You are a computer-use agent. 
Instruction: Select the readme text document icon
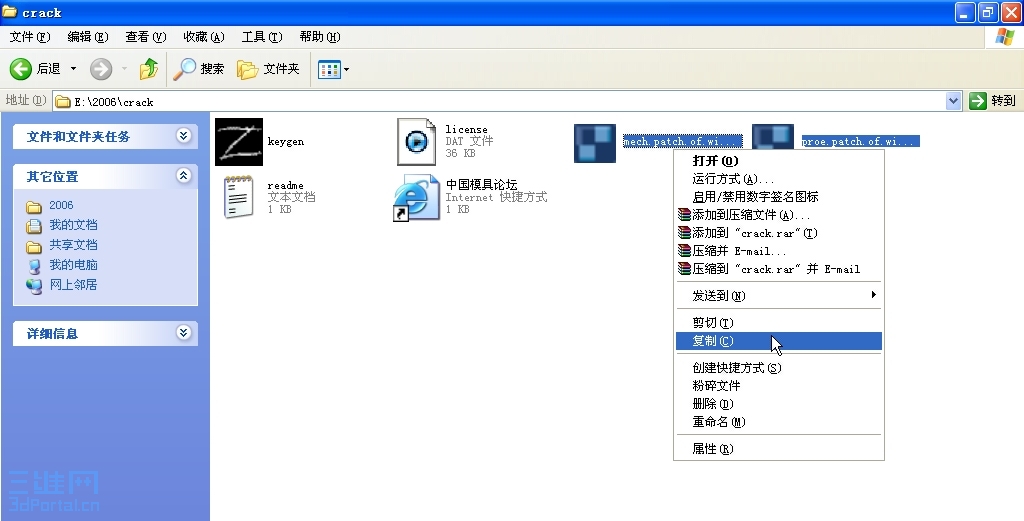[x=238, y=197]
